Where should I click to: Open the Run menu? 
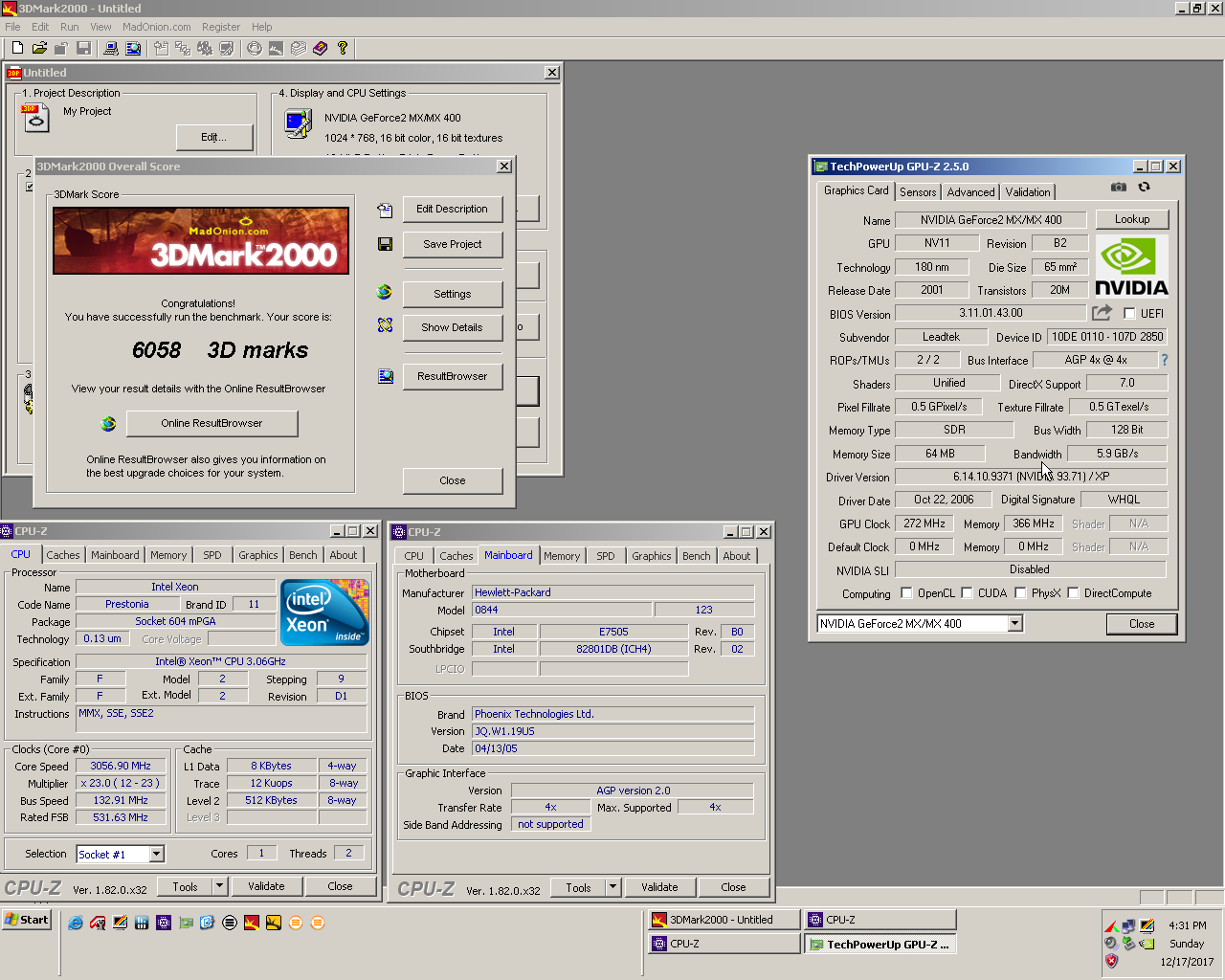coord(69,27)
